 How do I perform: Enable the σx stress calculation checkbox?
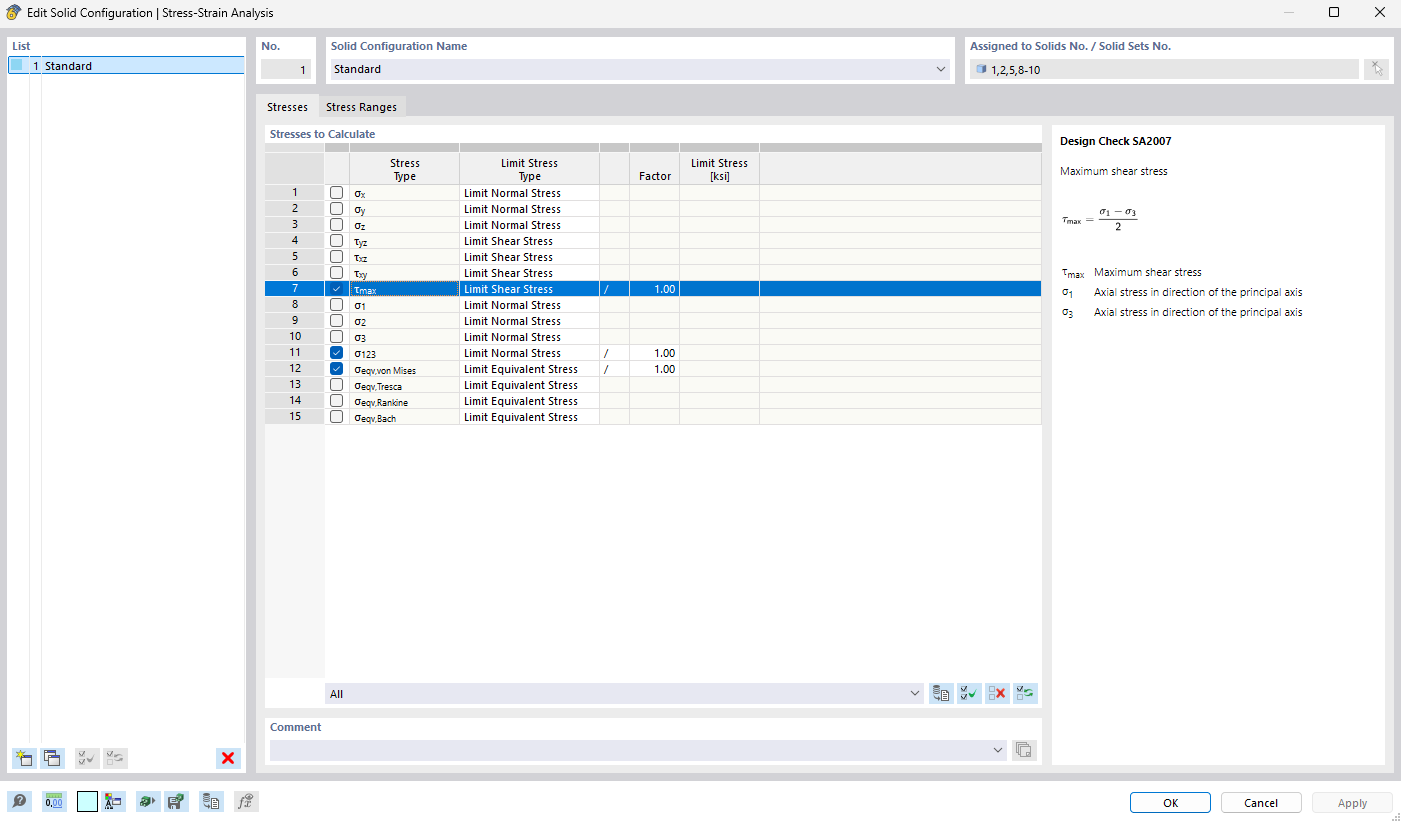336,192
